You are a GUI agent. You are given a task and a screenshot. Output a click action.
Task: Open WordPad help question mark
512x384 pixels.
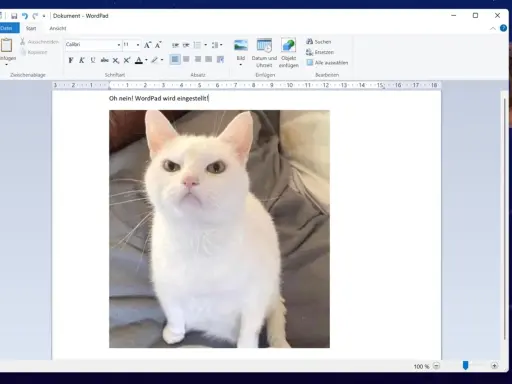503,28
